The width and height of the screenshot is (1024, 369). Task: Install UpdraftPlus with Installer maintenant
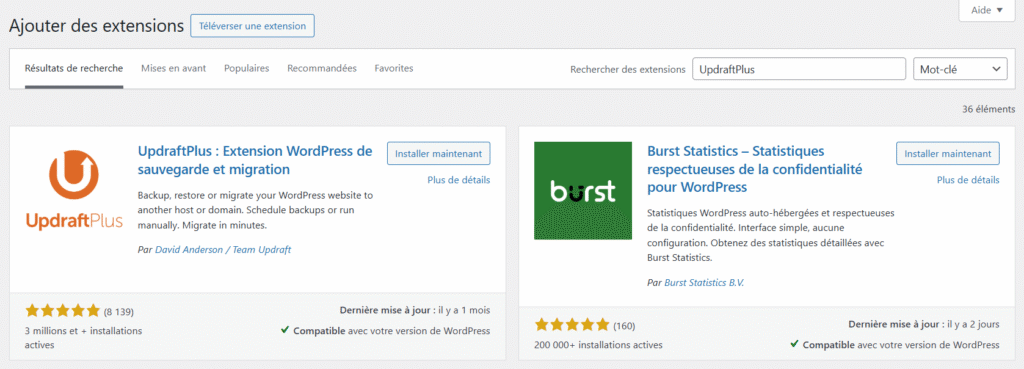coord(439,153)
